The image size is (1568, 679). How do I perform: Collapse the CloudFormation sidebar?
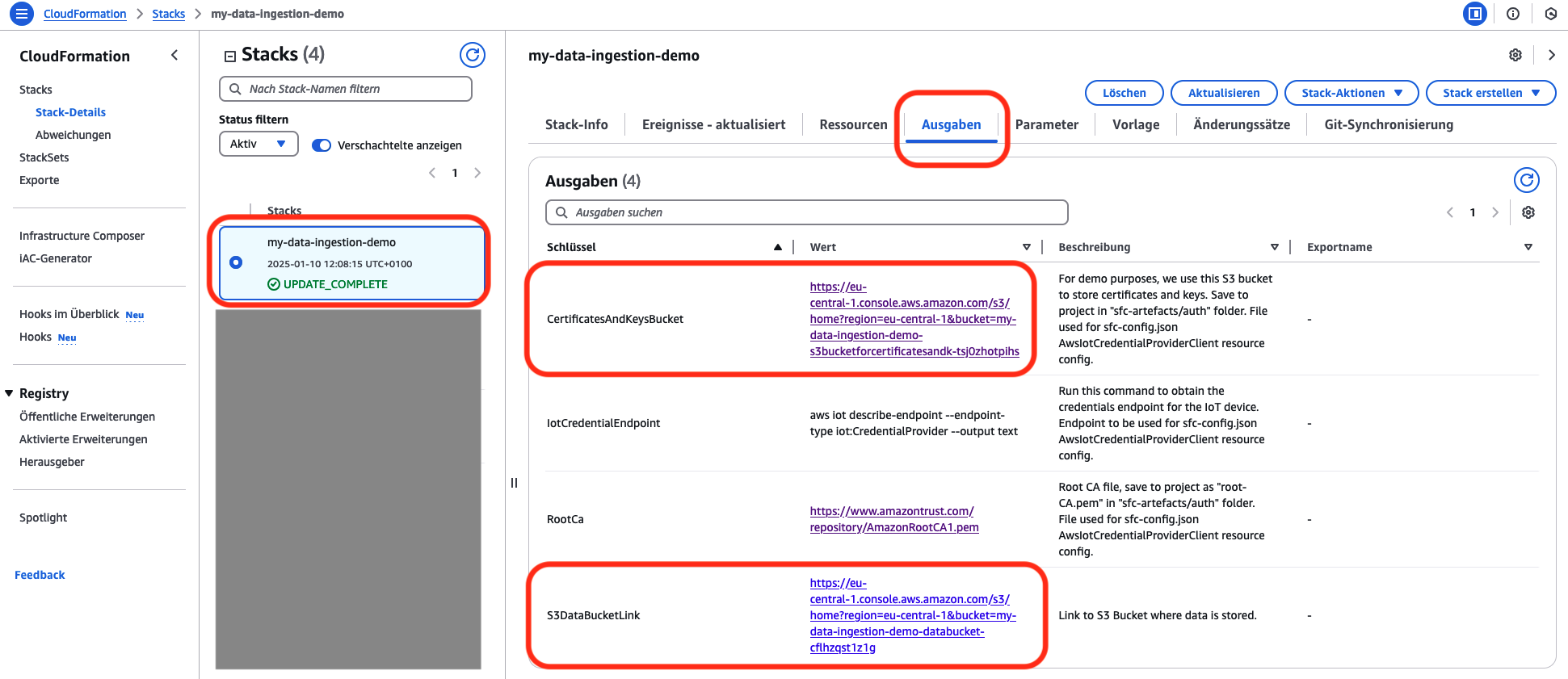(x=174, y=55)
